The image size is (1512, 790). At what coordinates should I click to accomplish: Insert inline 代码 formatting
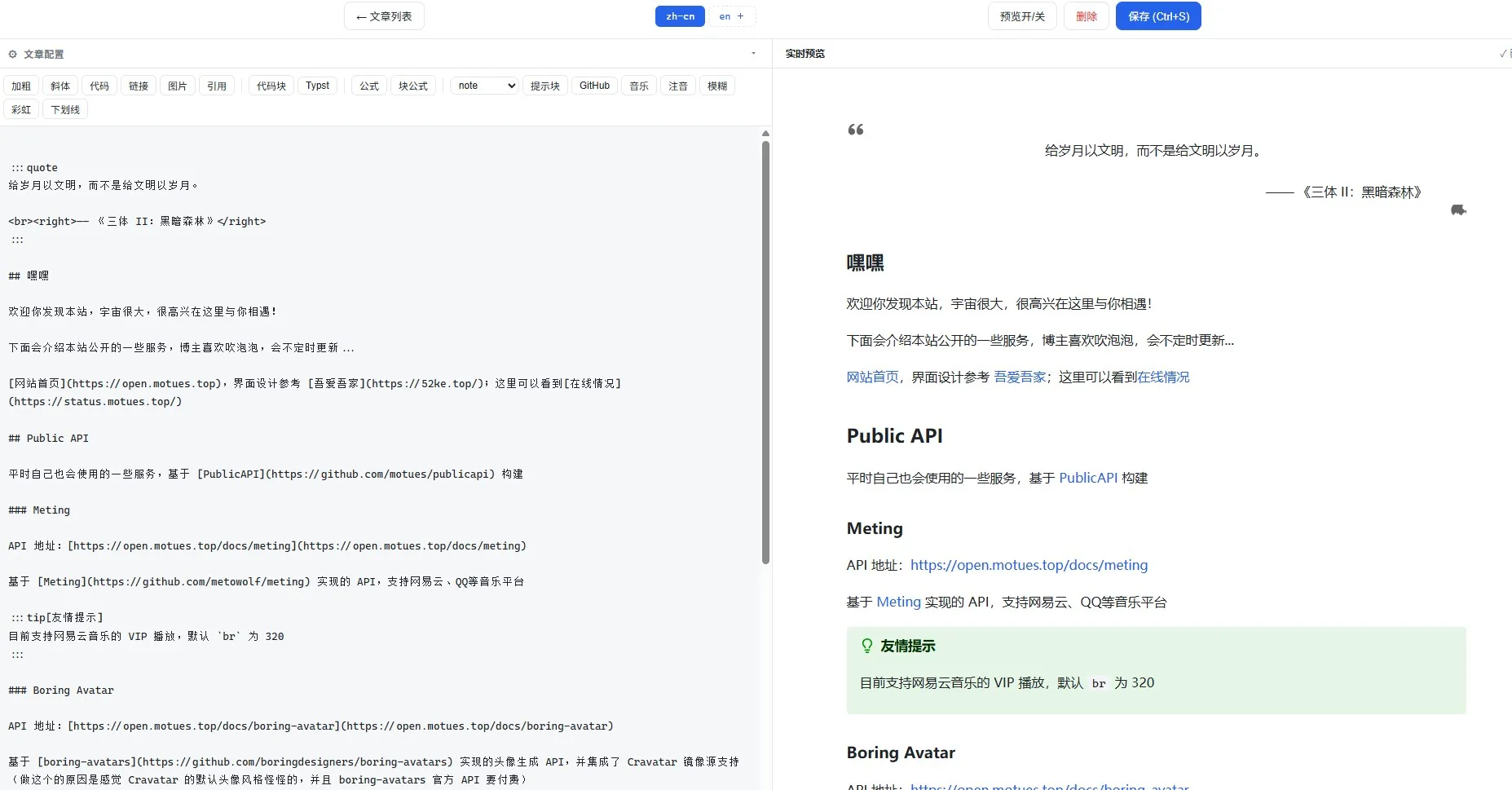click(x=99, y=86)
